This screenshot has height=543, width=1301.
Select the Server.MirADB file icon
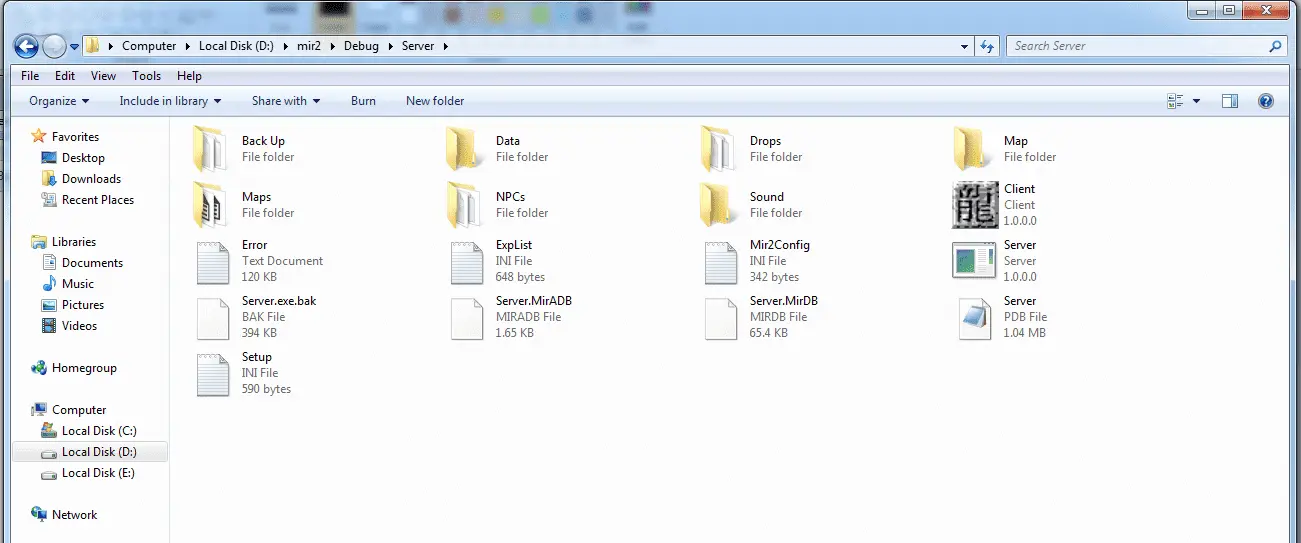(x=466, y=317)
